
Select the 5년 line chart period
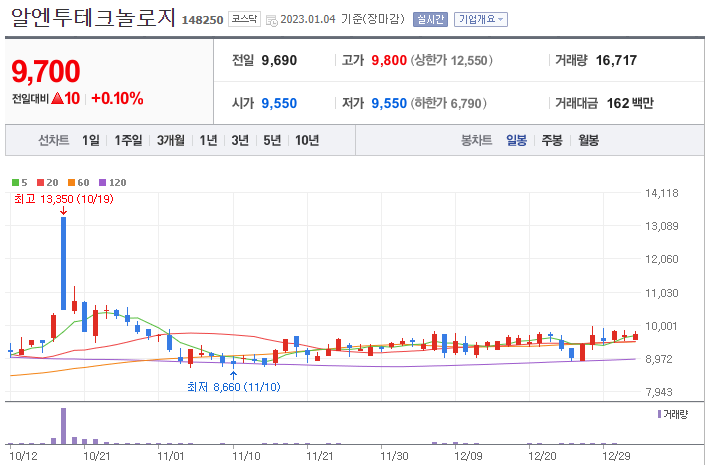(272, 140)
